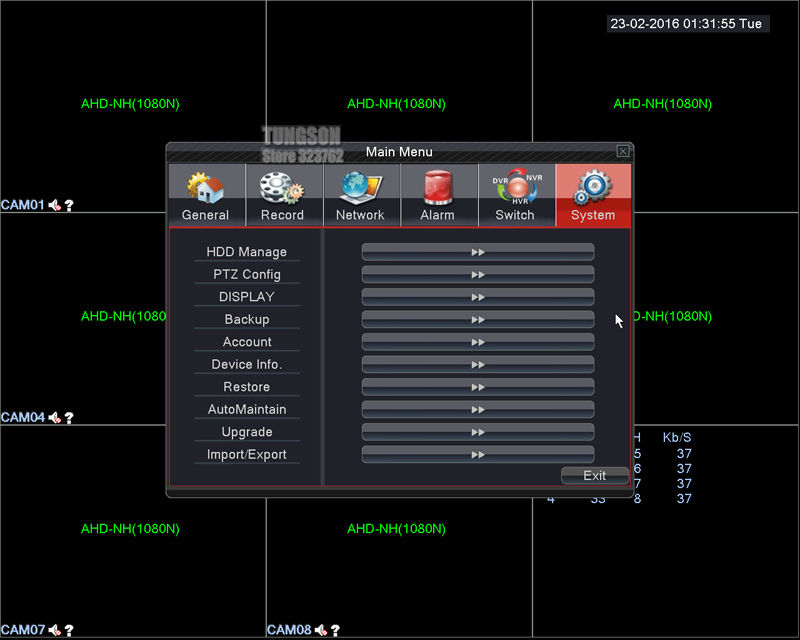
Task: Click CAM01 muted speaker icon
Action: [55, 205]
